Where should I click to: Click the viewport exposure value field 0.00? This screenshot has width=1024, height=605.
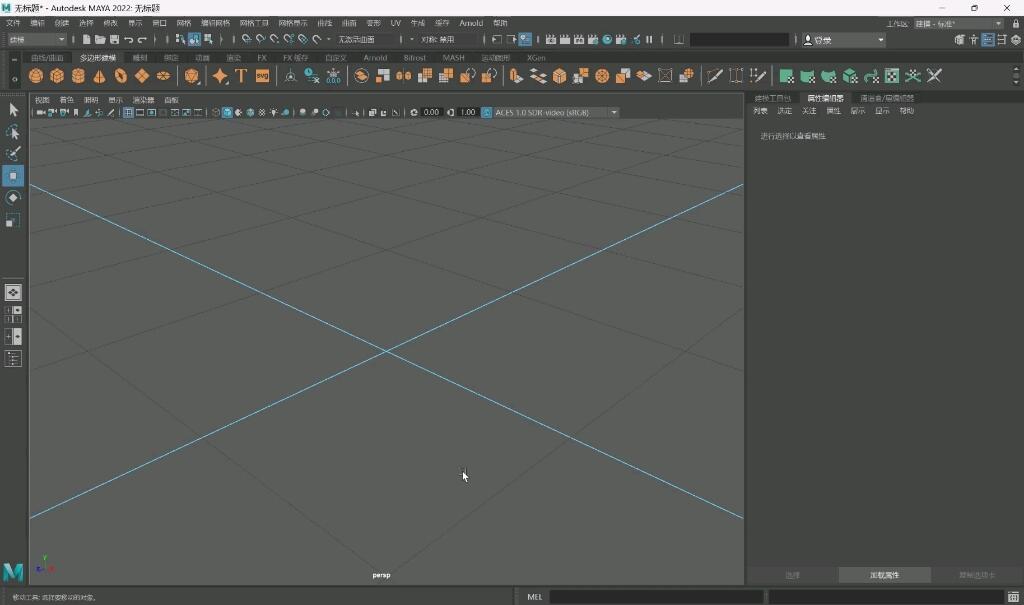click(431, 112)
